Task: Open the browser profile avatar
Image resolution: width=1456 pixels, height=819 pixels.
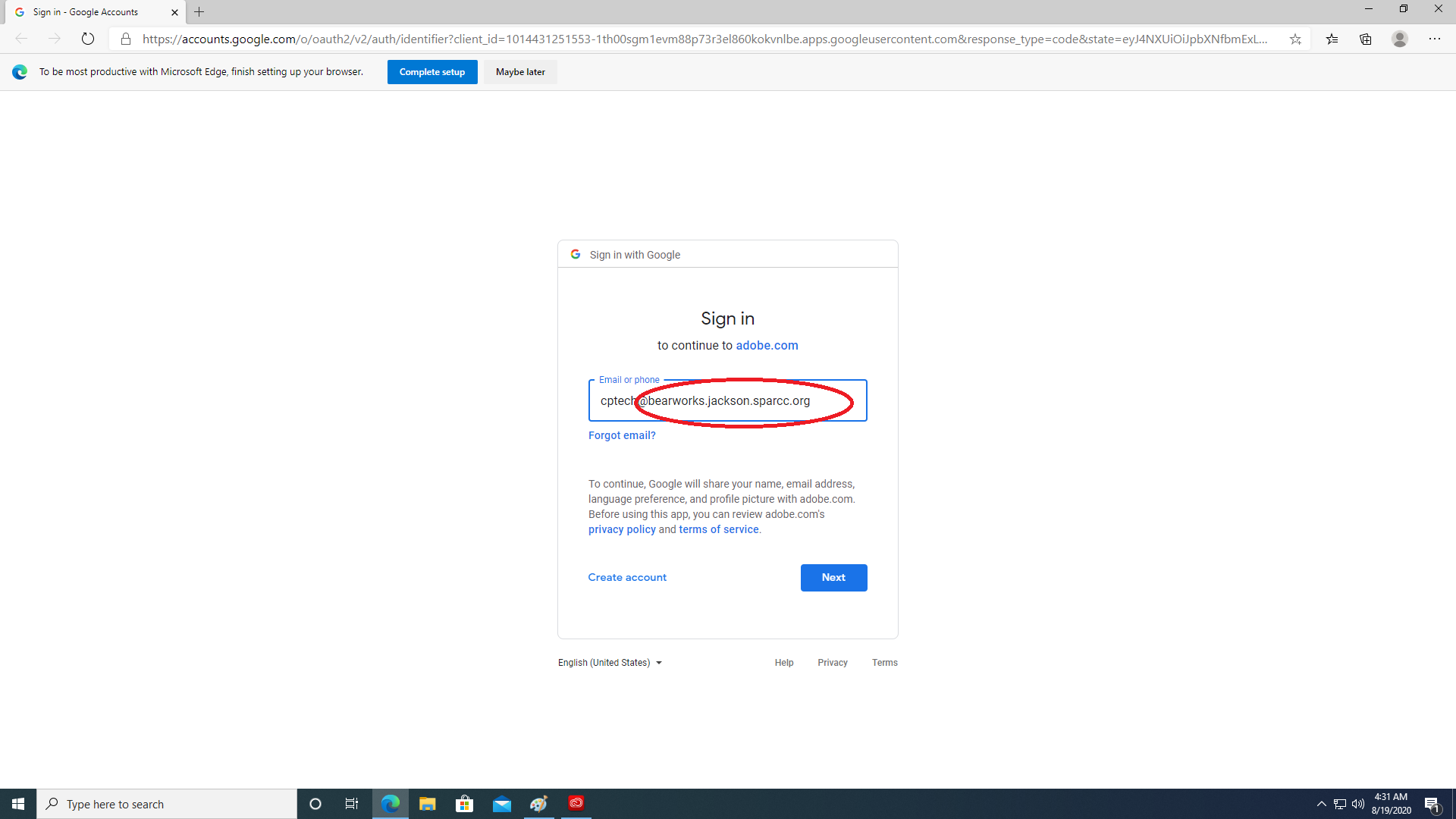Action: (x=1400, y=39)
